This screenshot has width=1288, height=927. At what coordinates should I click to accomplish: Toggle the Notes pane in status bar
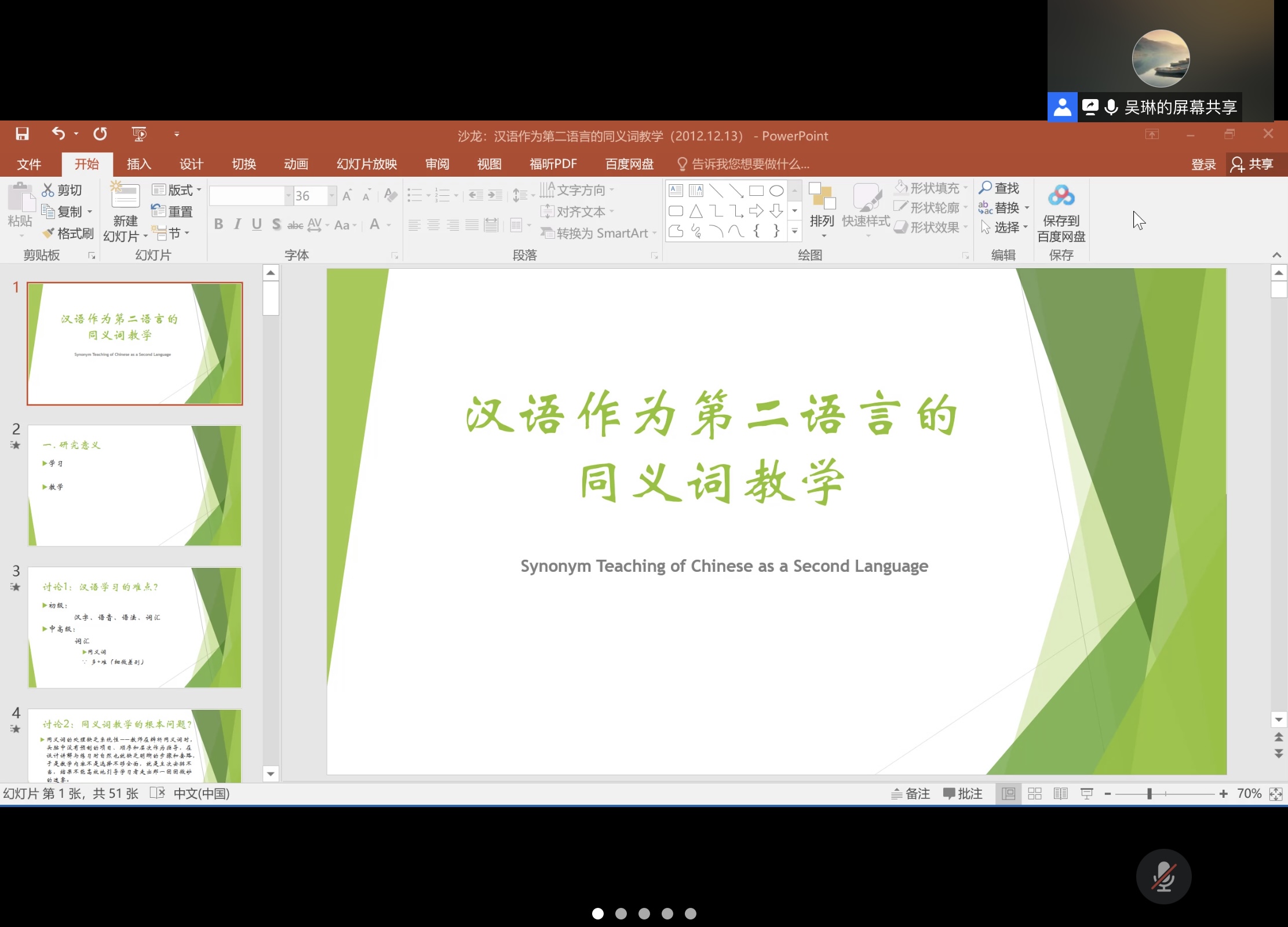pos(910,794)
